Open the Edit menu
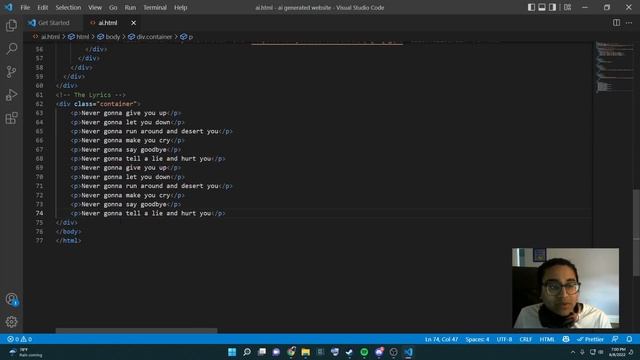 pyautogui.click(x=42, y=7)
